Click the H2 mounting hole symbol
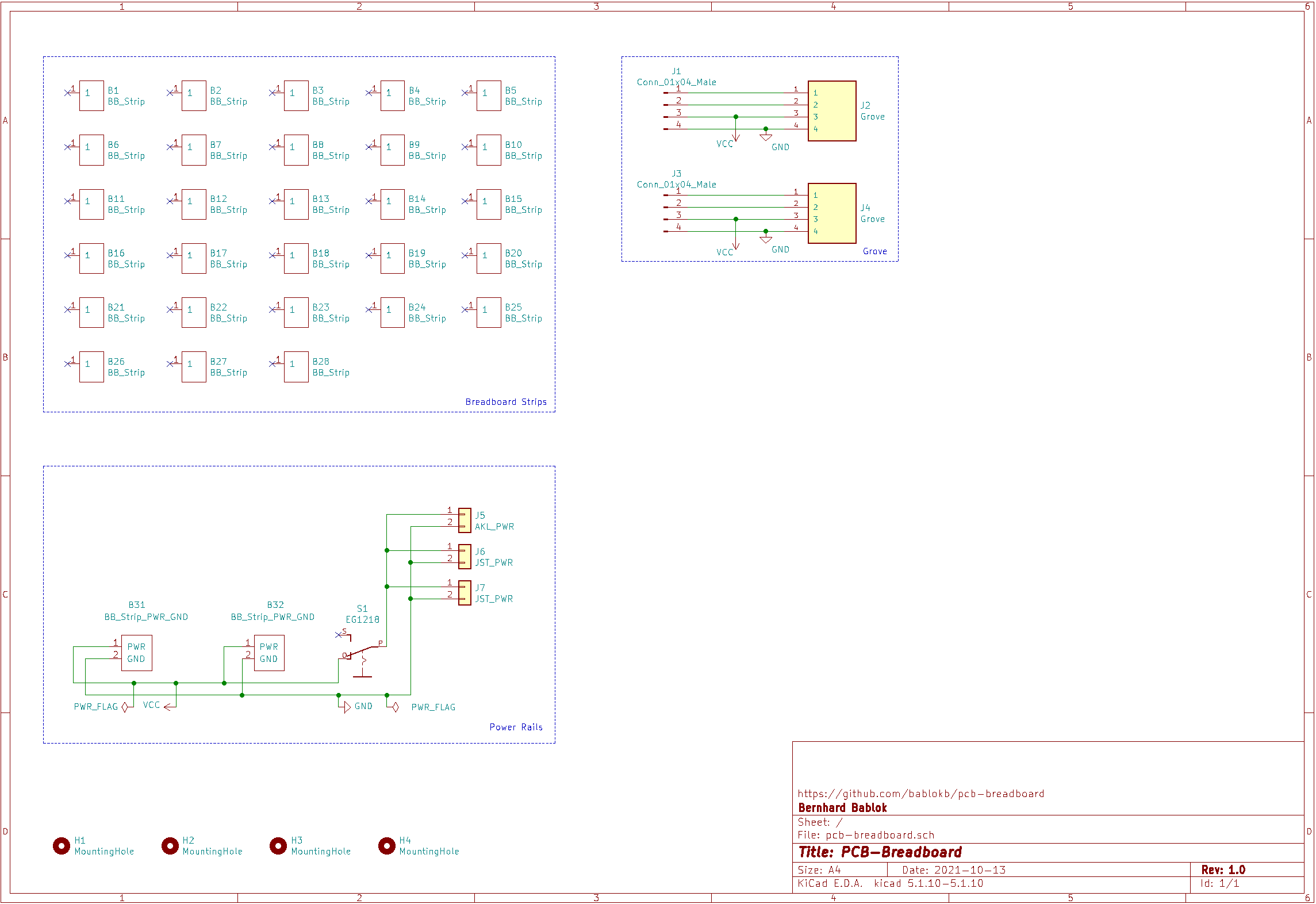1316x904 pixels. 170,846
